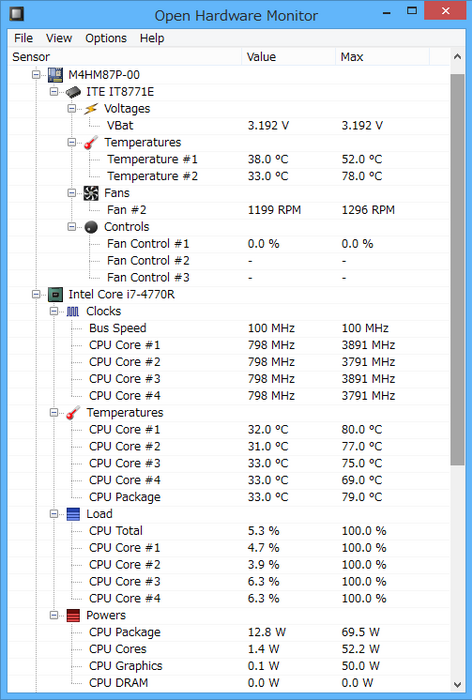
Task: Click the 69.5 W max value
Action: pos(360,633)
